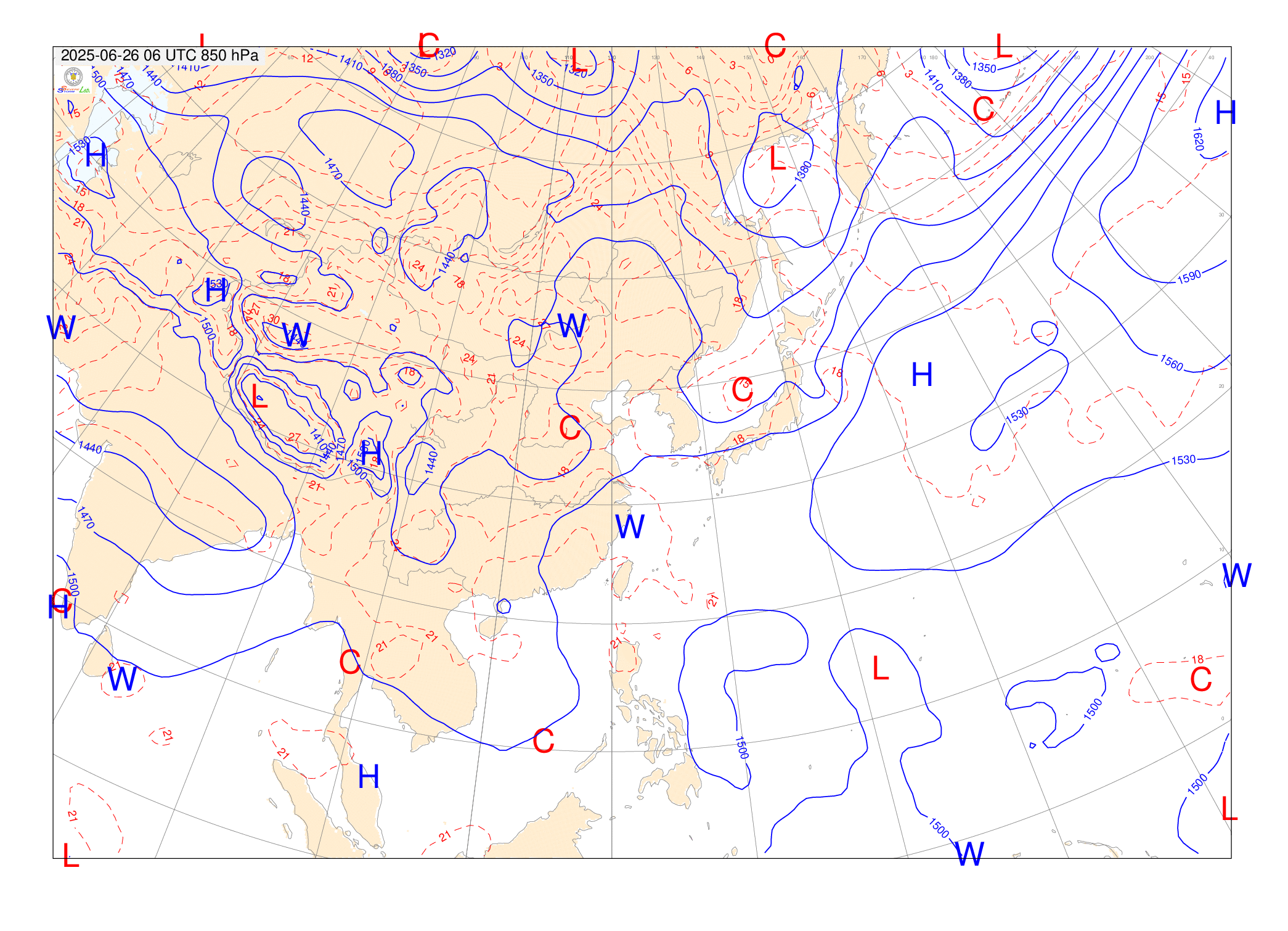Select the red C over eastern China near the Yellow Sea

click(x=569, y=427)
